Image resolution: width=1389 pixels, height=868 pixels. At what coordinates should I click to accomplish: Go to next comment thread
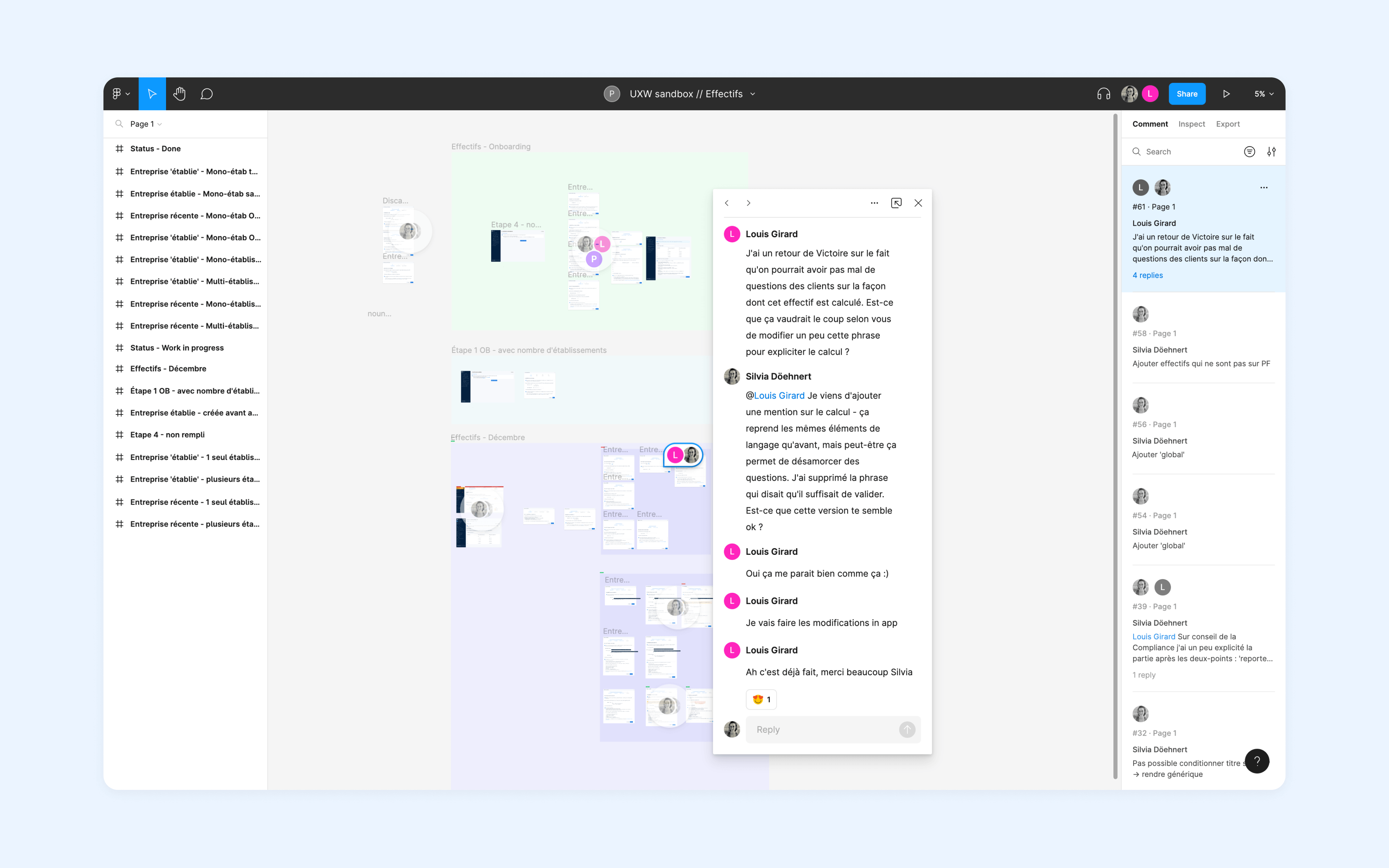coord(748,203)
